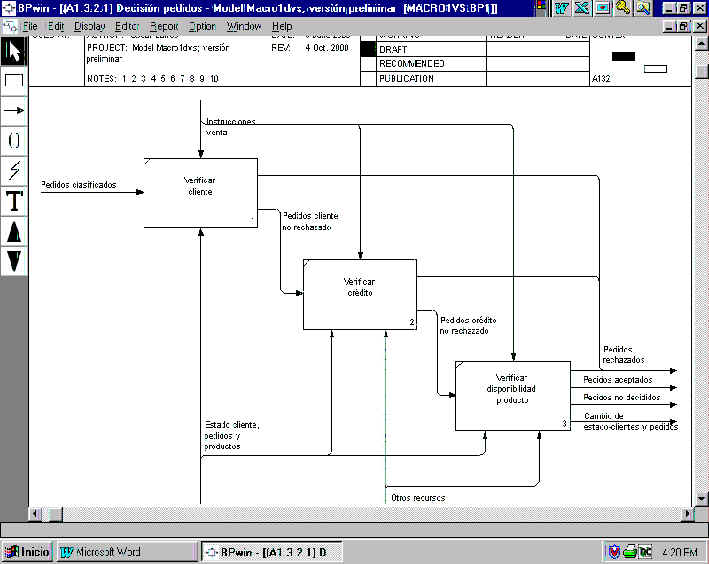Open the Display menu
The height and width of the screenshot is (564, 709).
[x=90, y=26]
